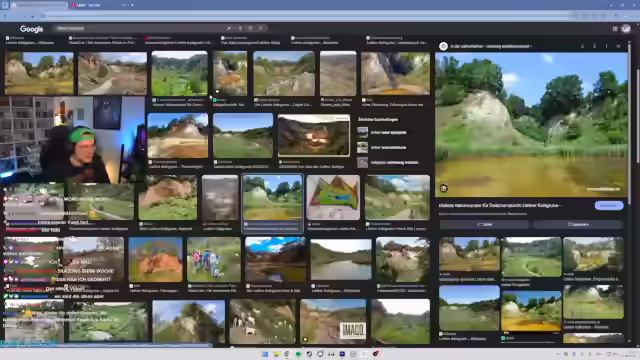640x360 pixels.
Task: Click the Google logo in the header
Action: (31, 29)
